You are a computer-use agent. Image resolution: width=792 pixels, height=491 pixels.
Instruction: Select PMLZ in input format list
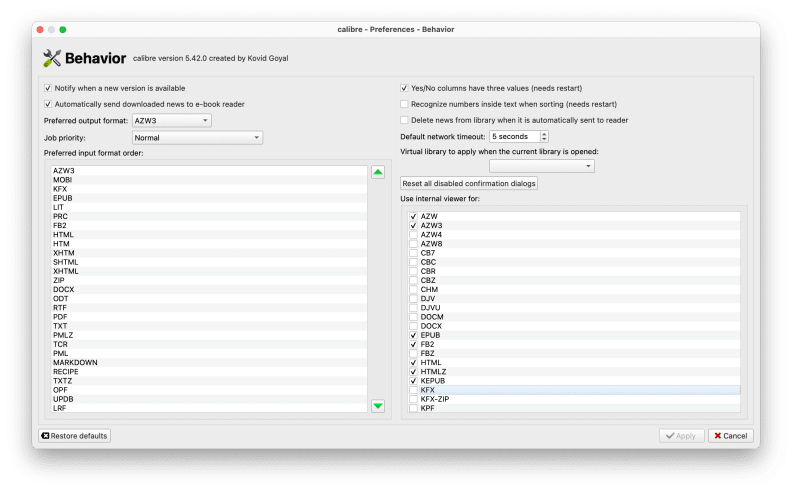click(x=209, y=335)
